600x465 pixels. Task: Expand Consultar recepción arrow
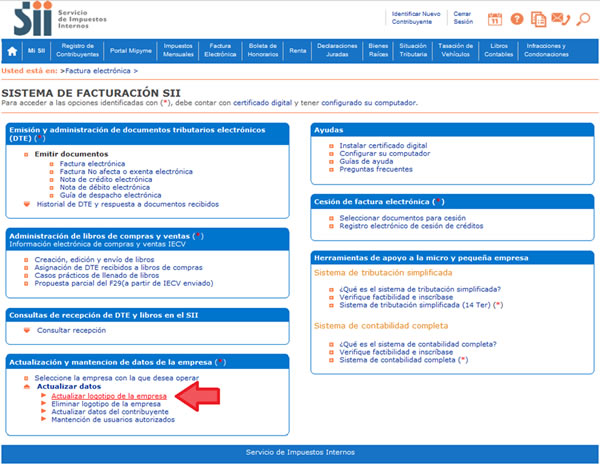click(x=26, y=330)
